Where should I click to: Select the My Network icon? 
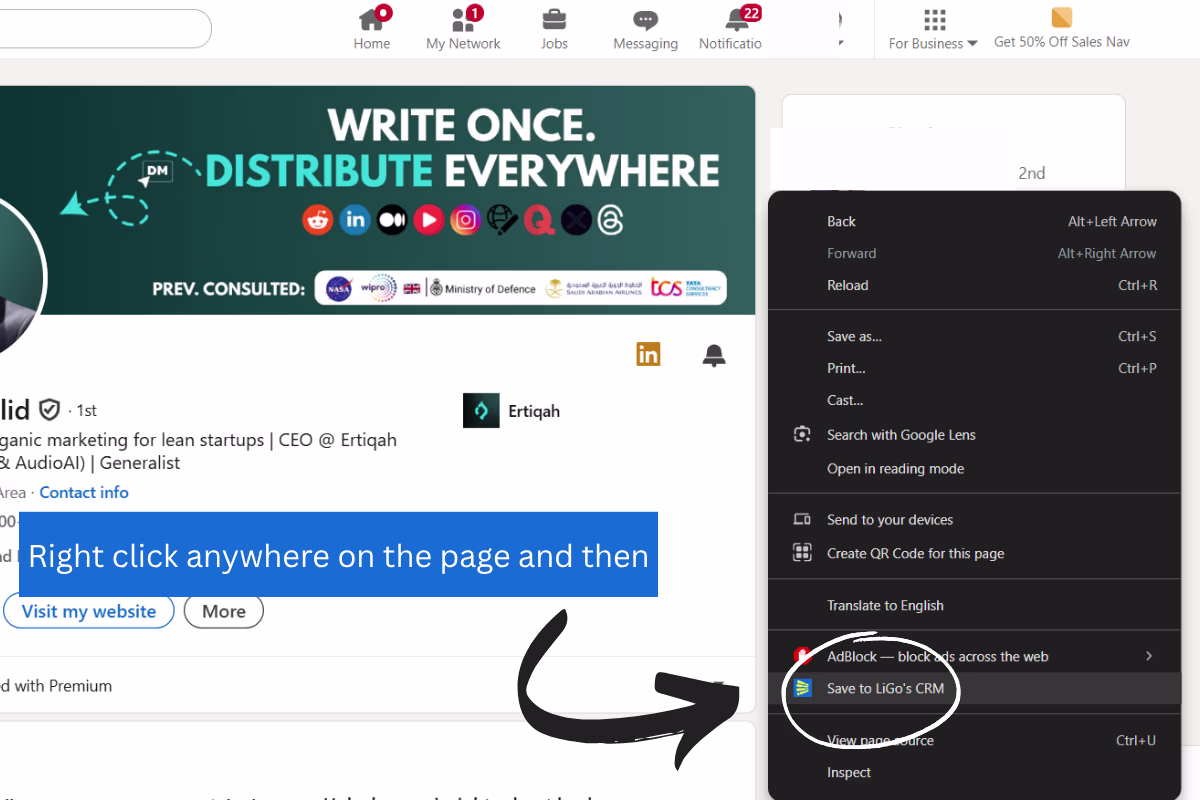462,22
